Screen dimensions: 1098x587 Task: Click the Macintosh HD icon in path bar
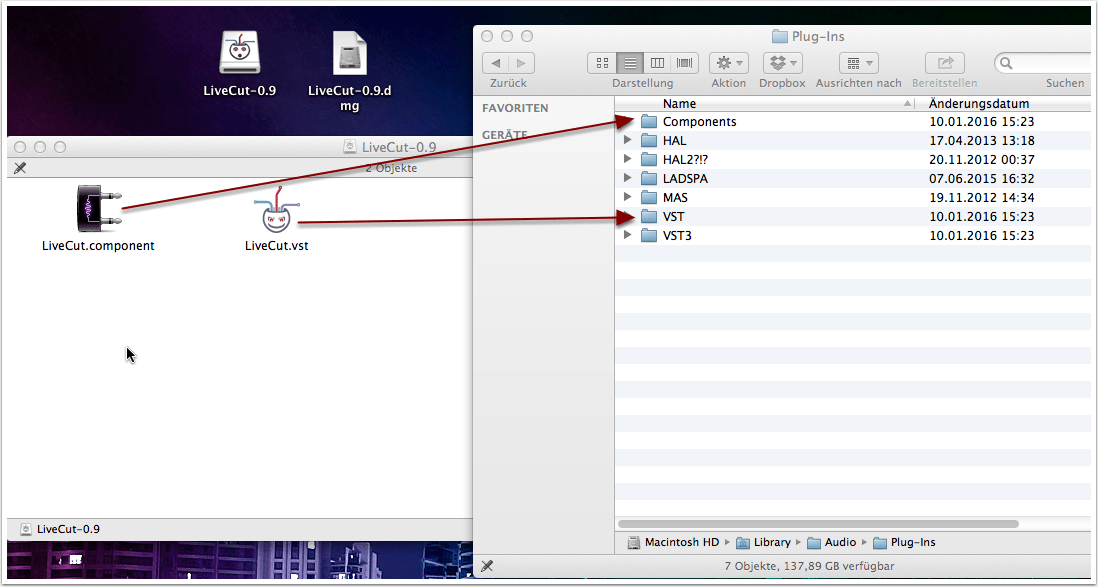click(x=634, y=542)
